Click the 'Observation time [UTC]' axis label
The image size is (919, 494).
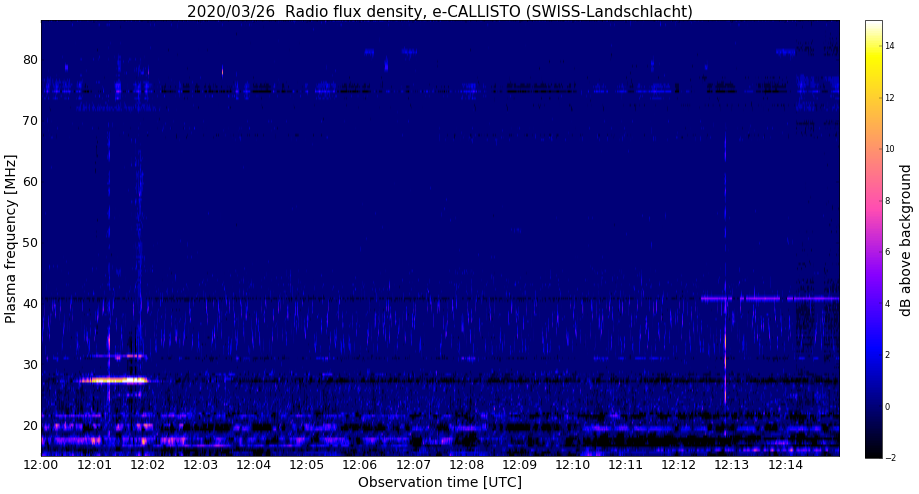tap(440, 482)
